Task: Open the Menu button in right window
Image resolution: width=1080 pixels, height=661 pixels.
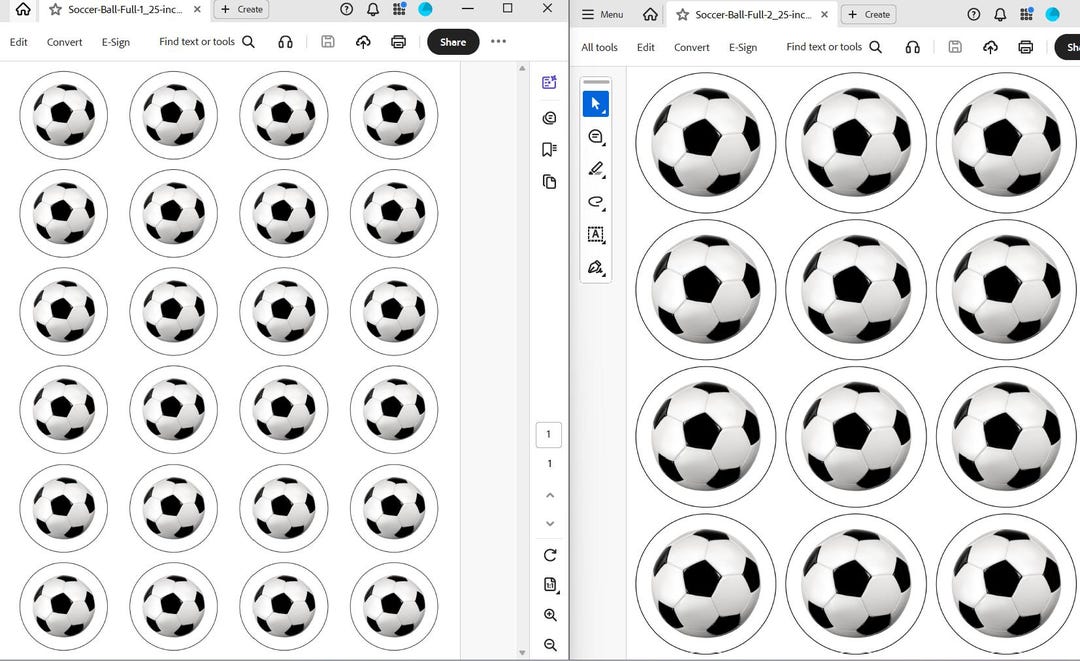Action: point(602,14)
